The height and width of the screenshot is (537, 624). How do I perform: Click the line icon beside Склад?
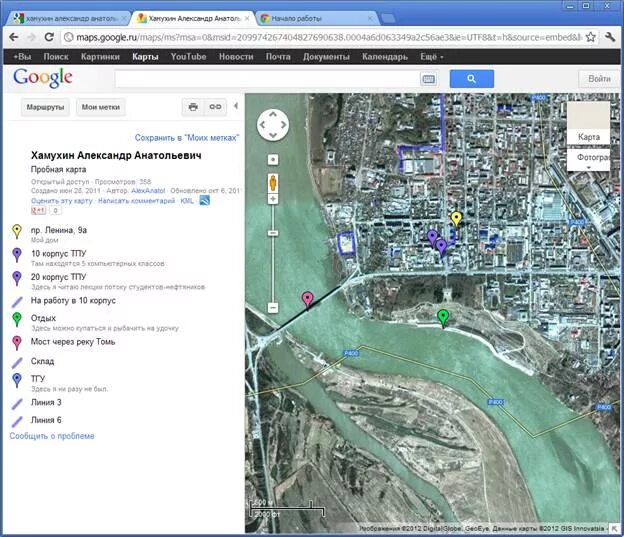[17, 363]
